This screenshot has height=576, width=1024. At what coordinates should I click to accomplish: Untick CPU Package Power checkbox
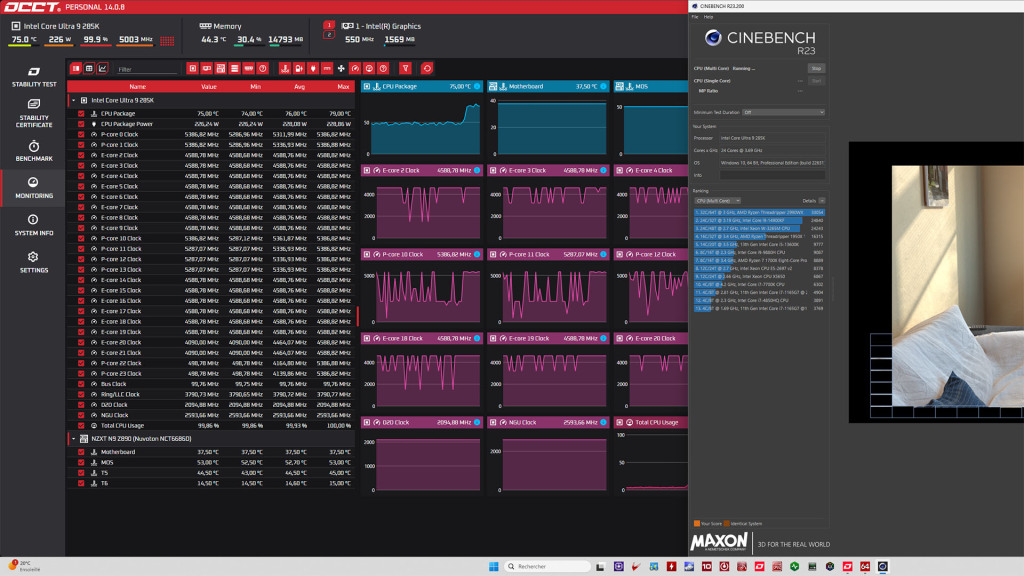point(81,124)
